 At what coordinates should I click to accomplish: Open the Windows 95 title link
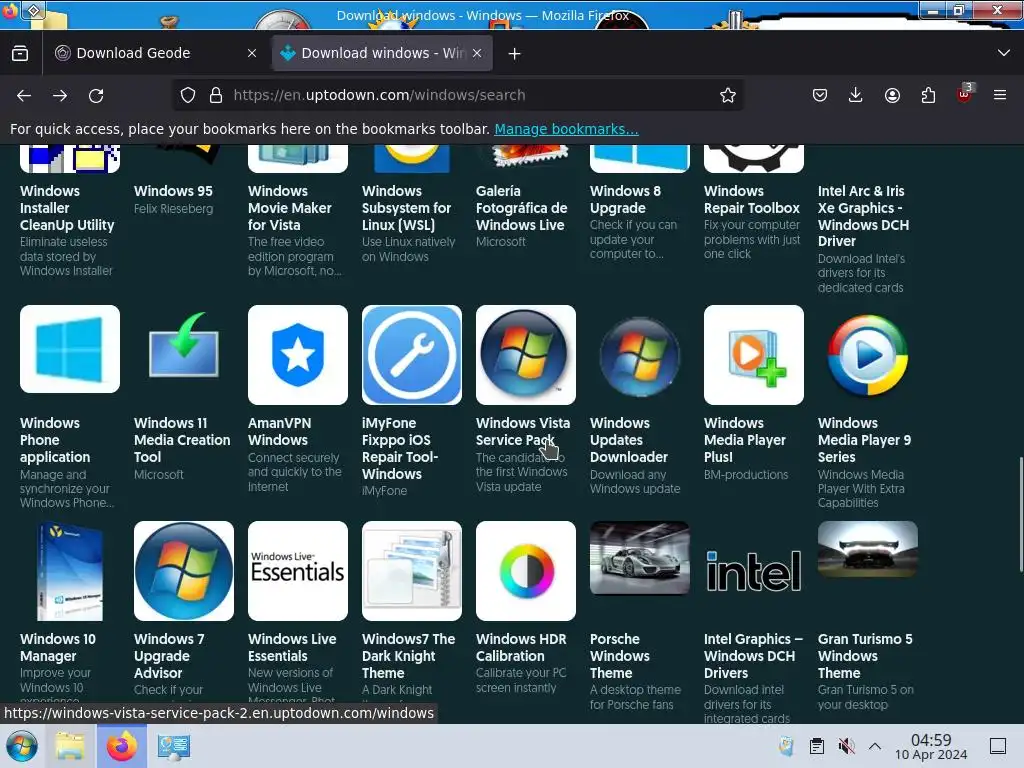(173, 191)
